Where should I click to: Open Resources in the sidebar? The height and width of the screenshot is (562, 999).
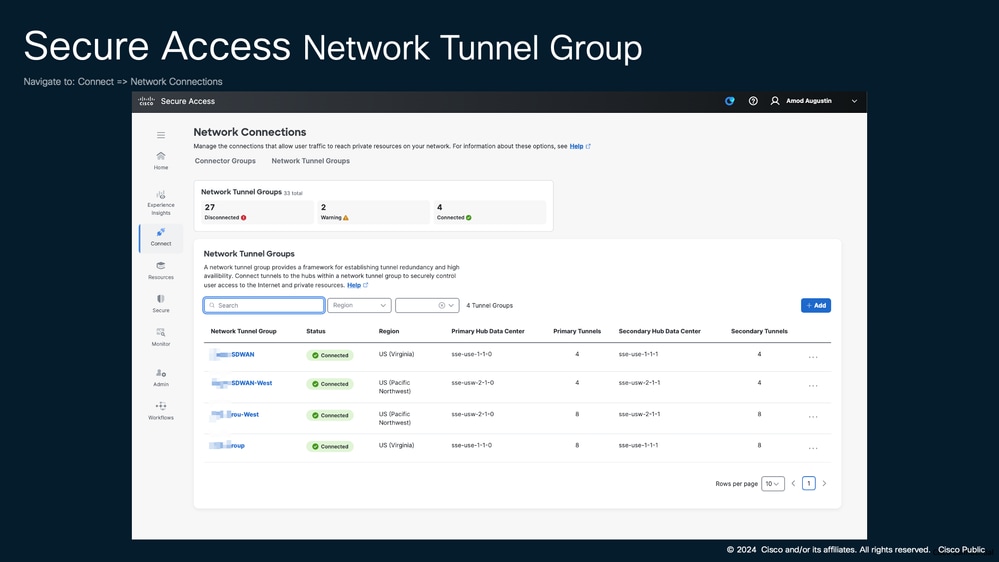coord(161,271)
